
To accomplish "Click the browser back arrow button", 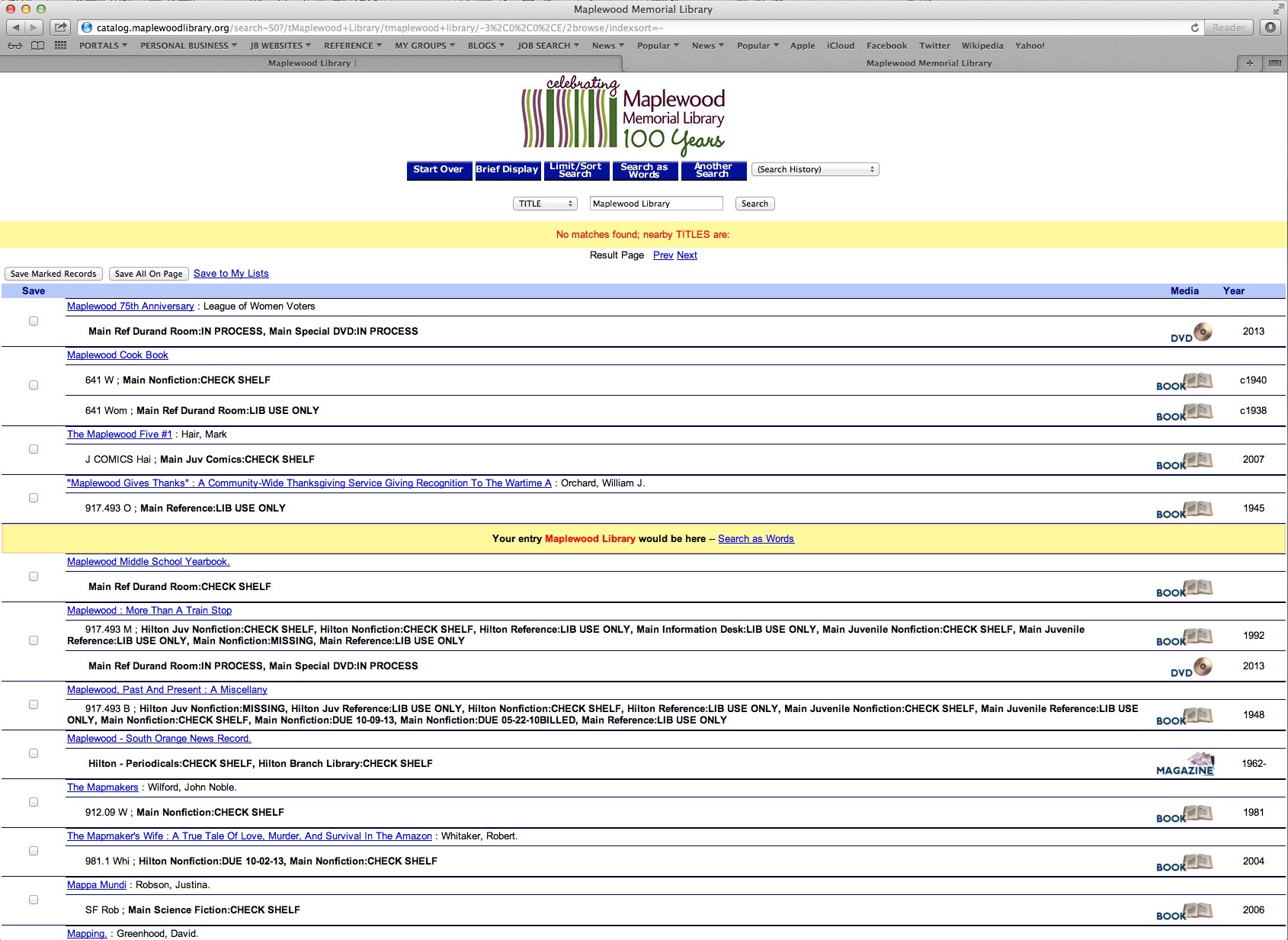I will tap(16, 27).
